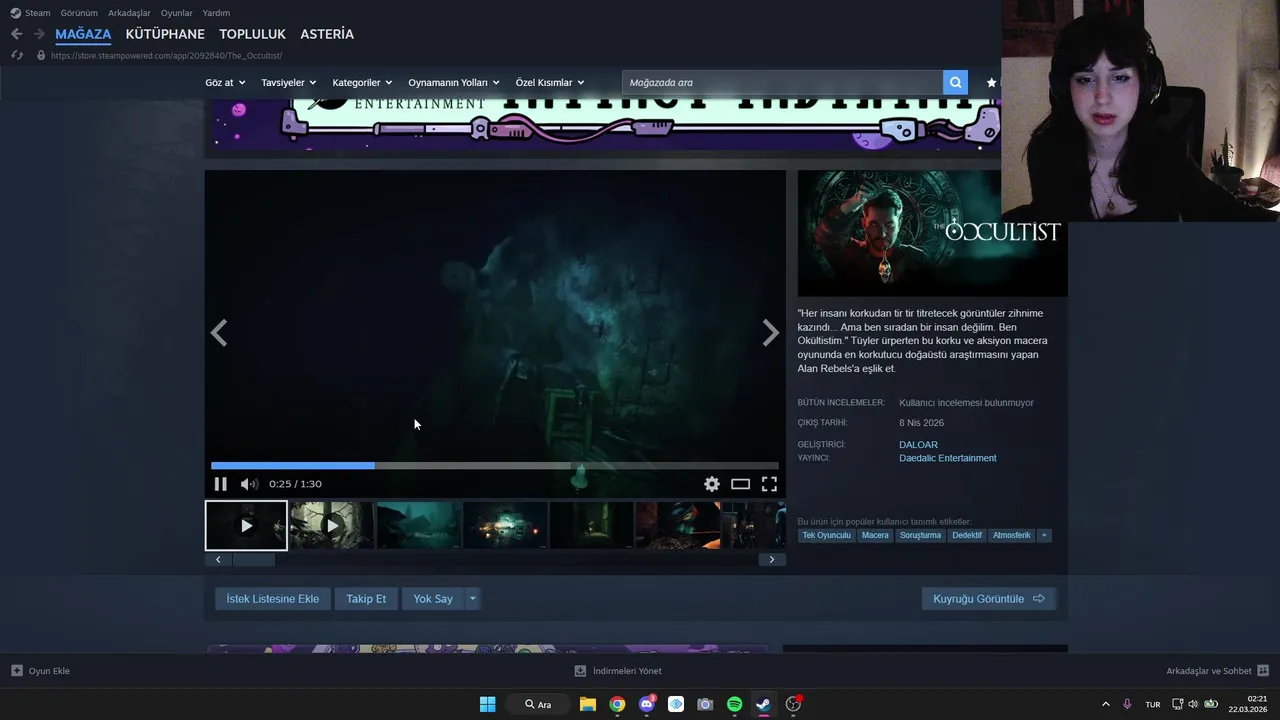1280x720 pixels.
Task: Go to previous media with left arrow
Action: (219, 333)
